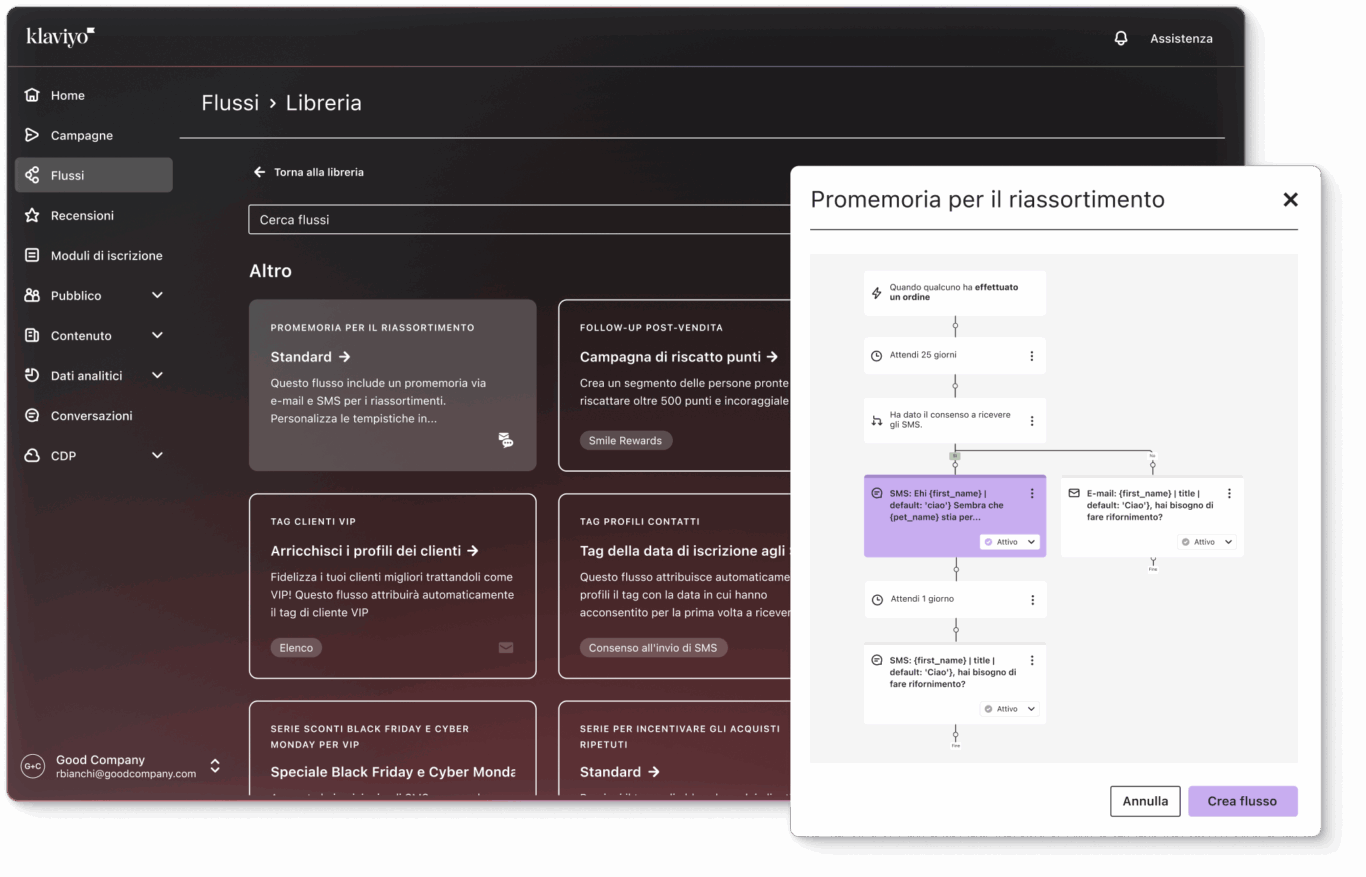
Task: Click the Klaviyo logo
Action: 59,36
